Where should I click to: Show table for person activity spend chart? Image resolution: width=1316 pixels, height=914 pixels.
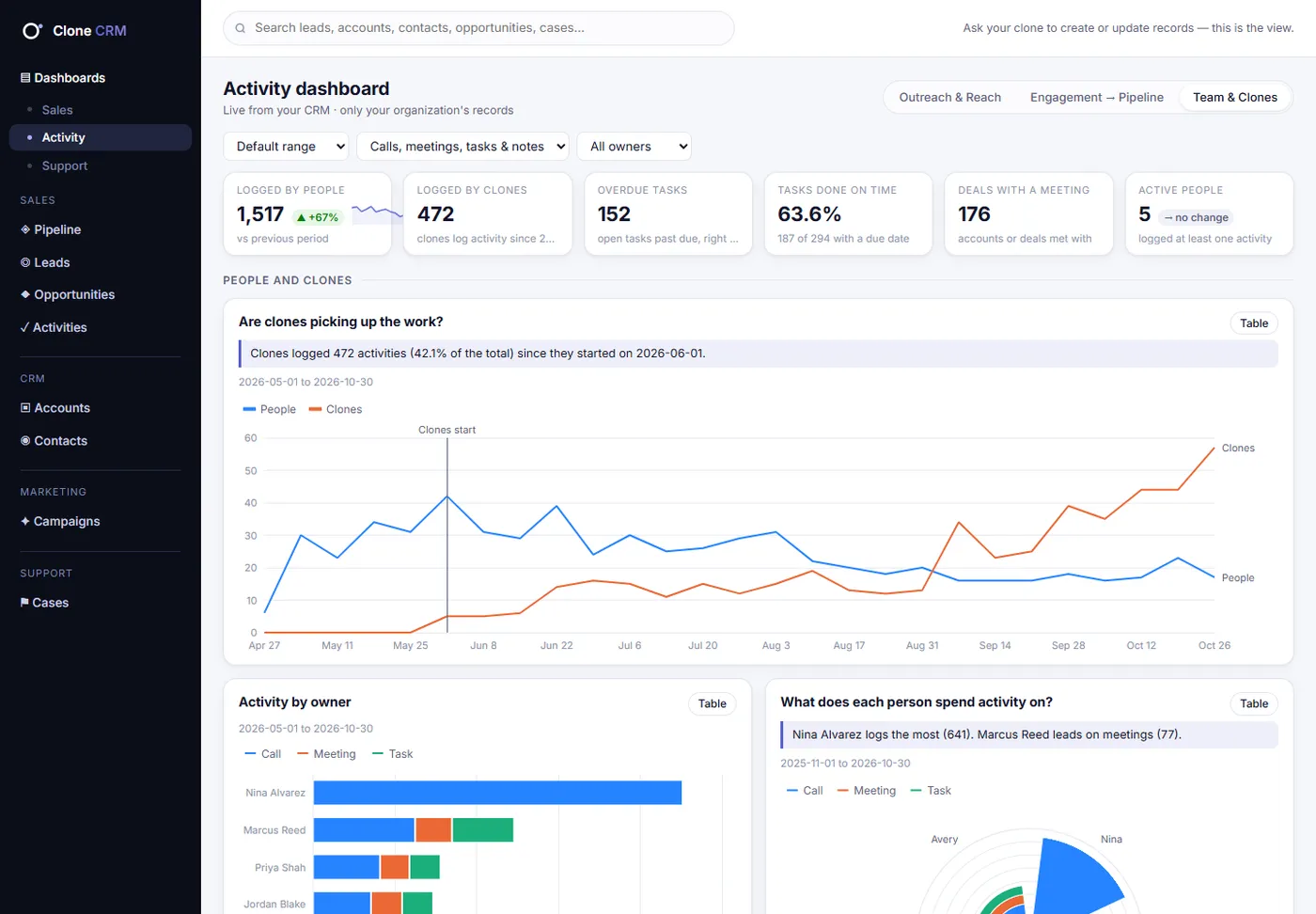(1253, 703)
